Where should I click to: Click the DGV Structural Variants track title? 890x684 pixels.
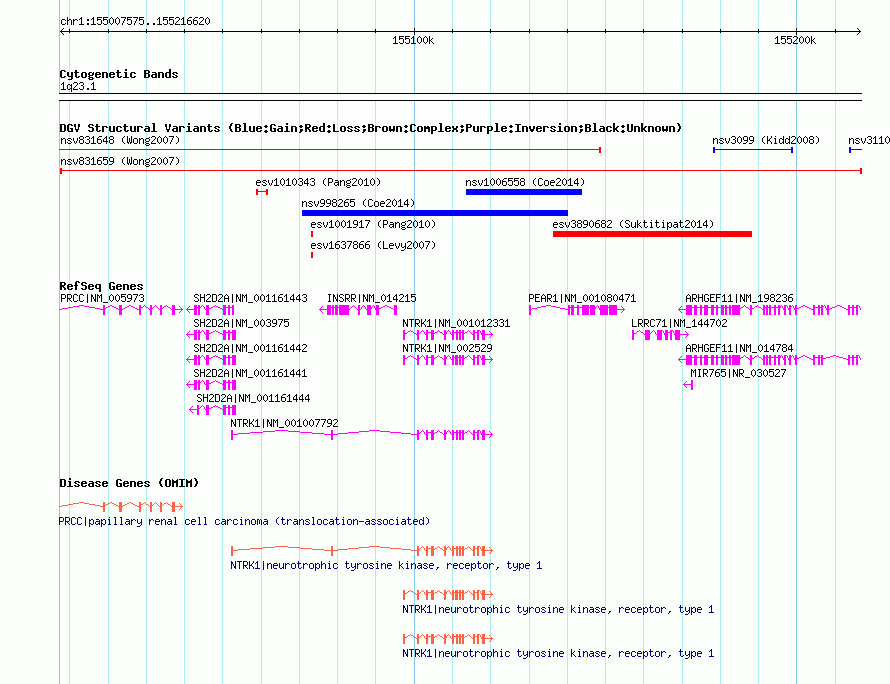pyautogui.click(x=371, y=128)
